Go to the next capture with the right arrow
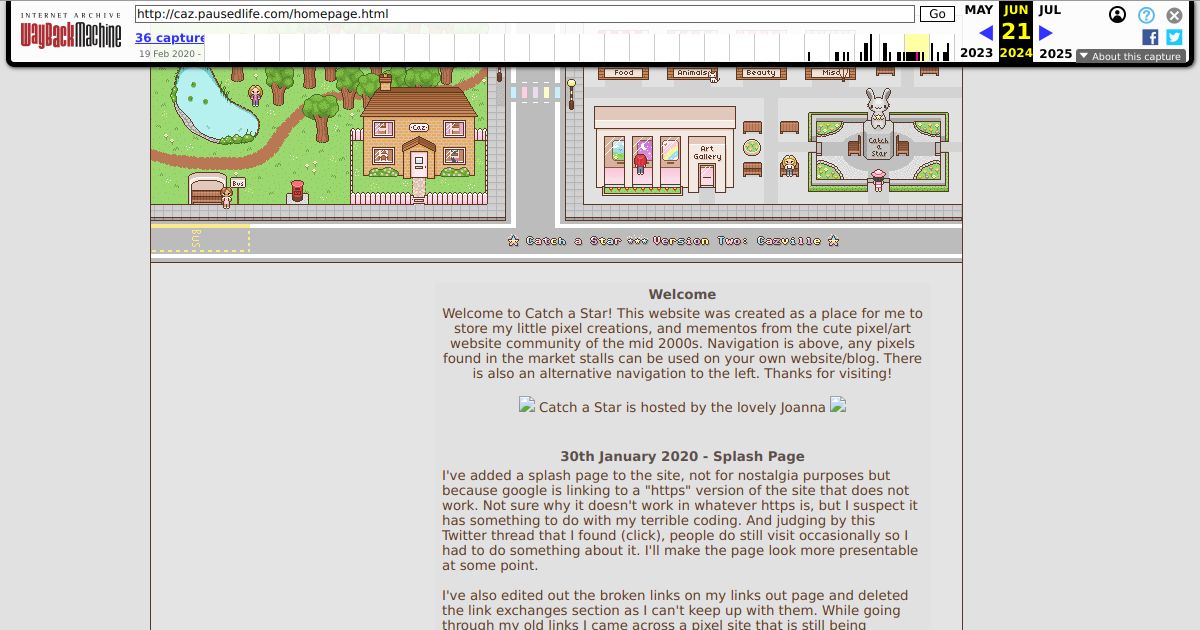This screenshot has width=1200, height=630. tap(1045, 32)
